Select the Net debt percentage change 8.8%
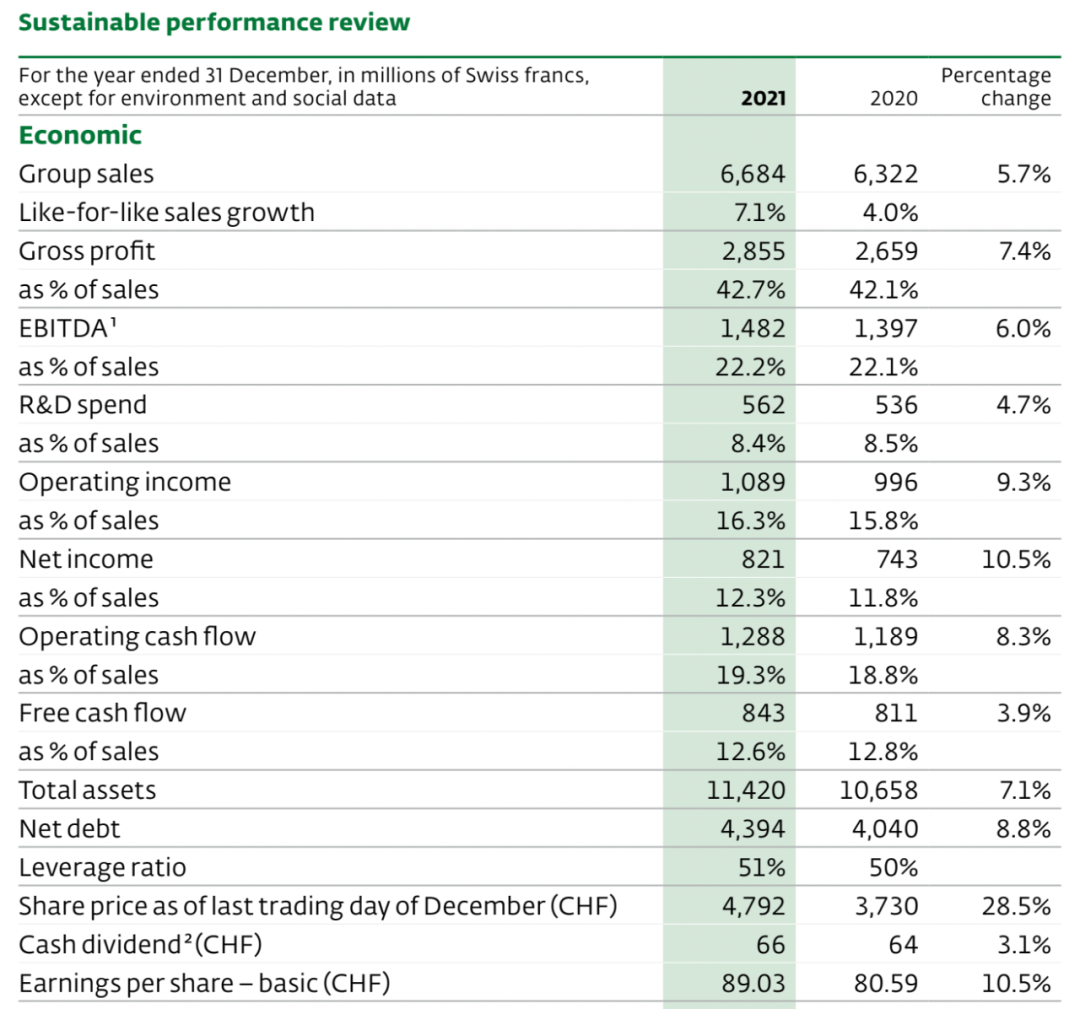The width and height of the screenshot is (1080, 1009). coord(1024,829)
